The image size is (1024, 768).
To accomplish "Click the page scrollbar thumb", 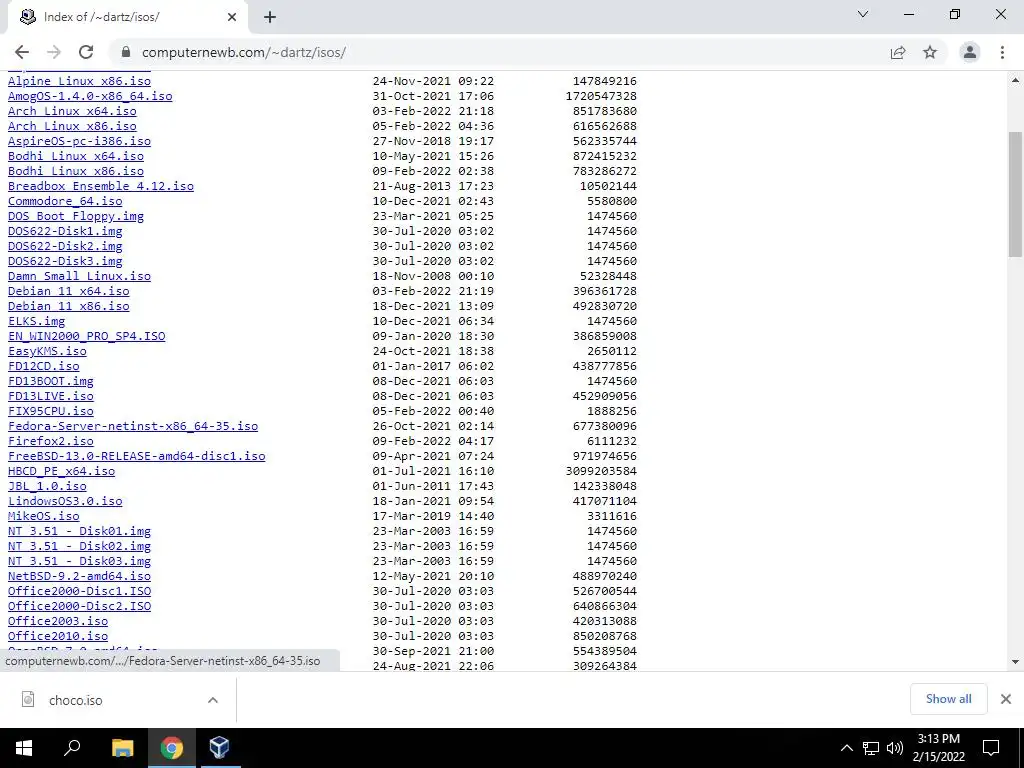I will click(x=1015, y=194).
